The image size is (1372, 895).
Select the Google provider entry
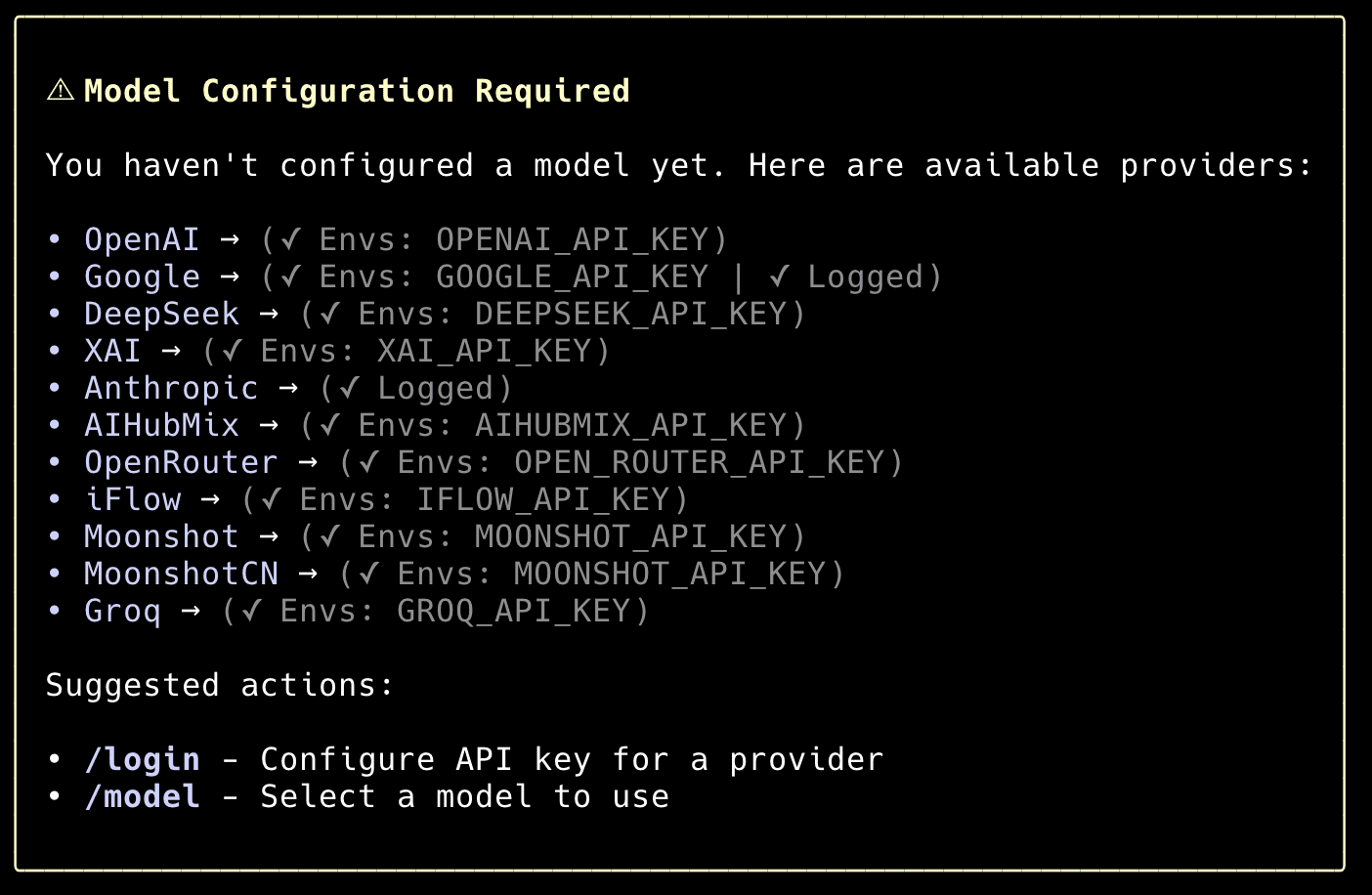142,277
